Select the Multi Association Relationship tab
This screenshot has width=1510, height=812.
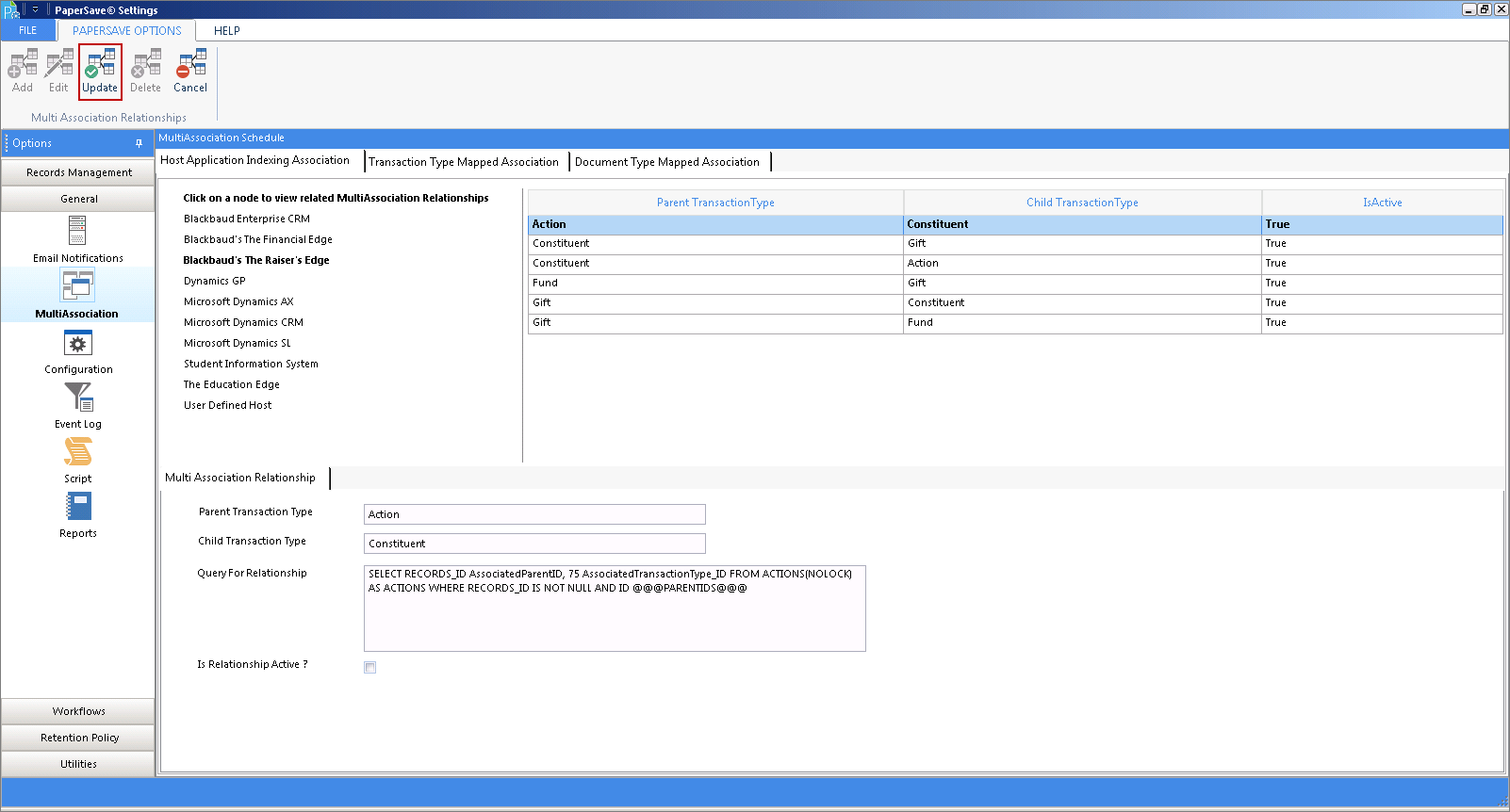point(240,478)
